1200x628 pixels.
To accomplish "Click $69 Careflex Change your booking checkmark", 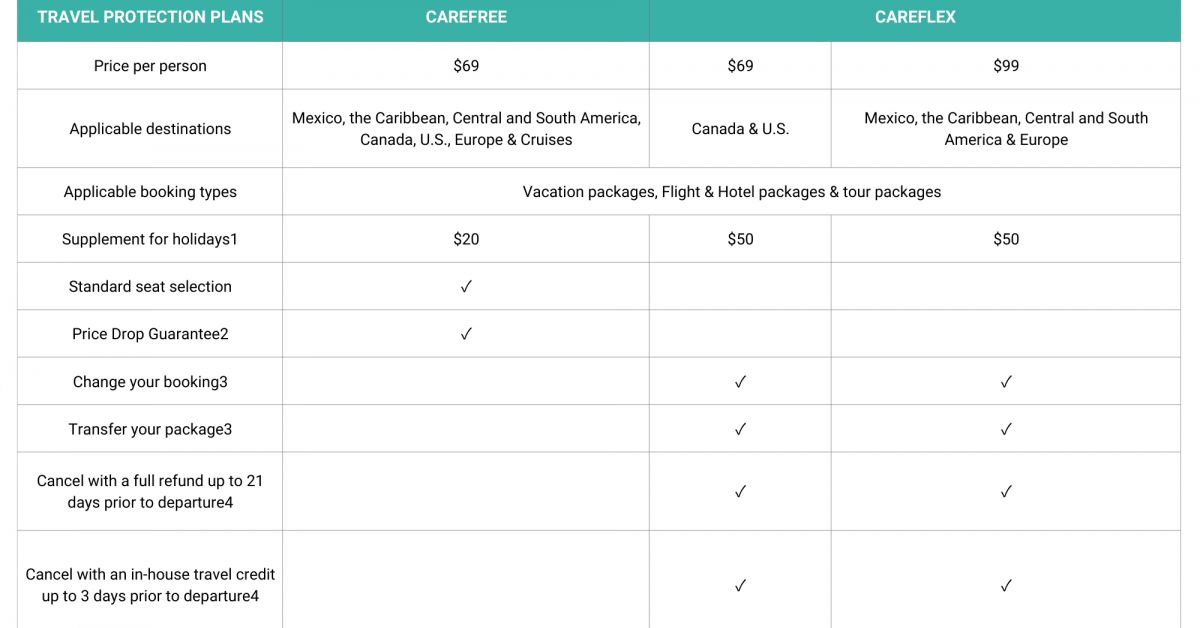I will 740,382.
